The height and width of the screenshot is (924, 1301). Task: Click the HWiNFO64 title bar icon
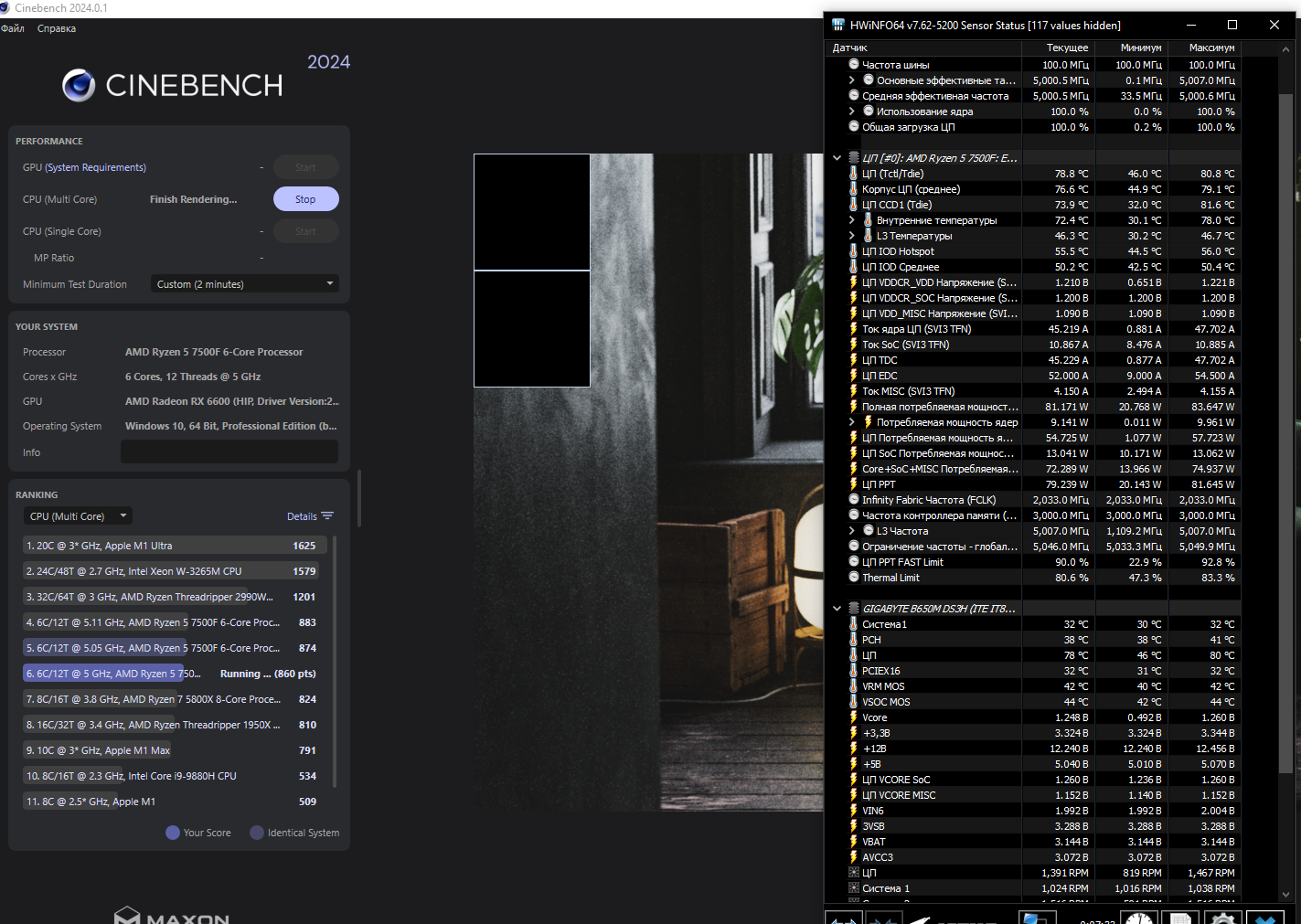[837, 25]
